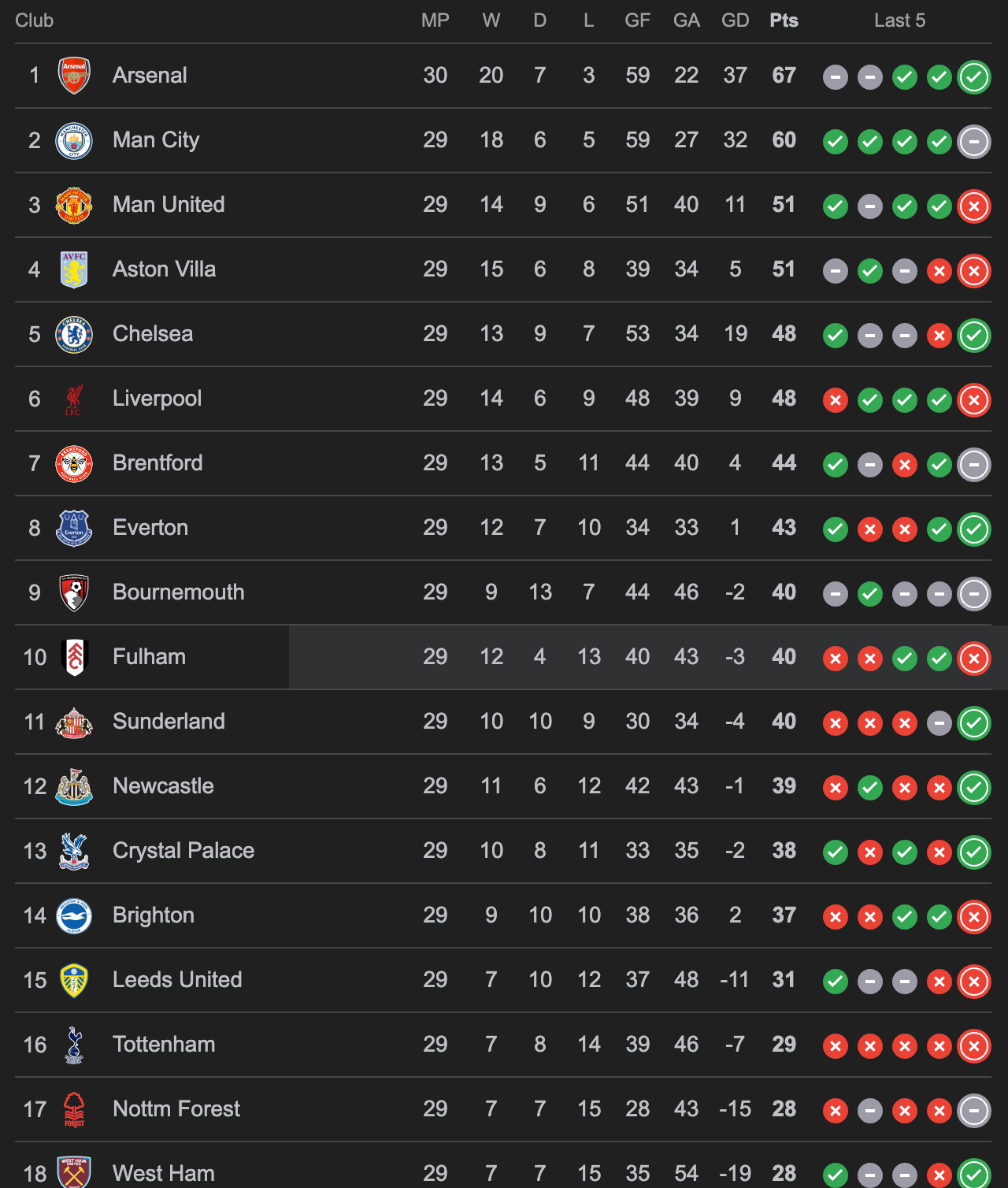Click Arsenal's most recent win checkmark badge
Image resolution: width=1008 pixels, height=1188 pixels.
[974, 78]
